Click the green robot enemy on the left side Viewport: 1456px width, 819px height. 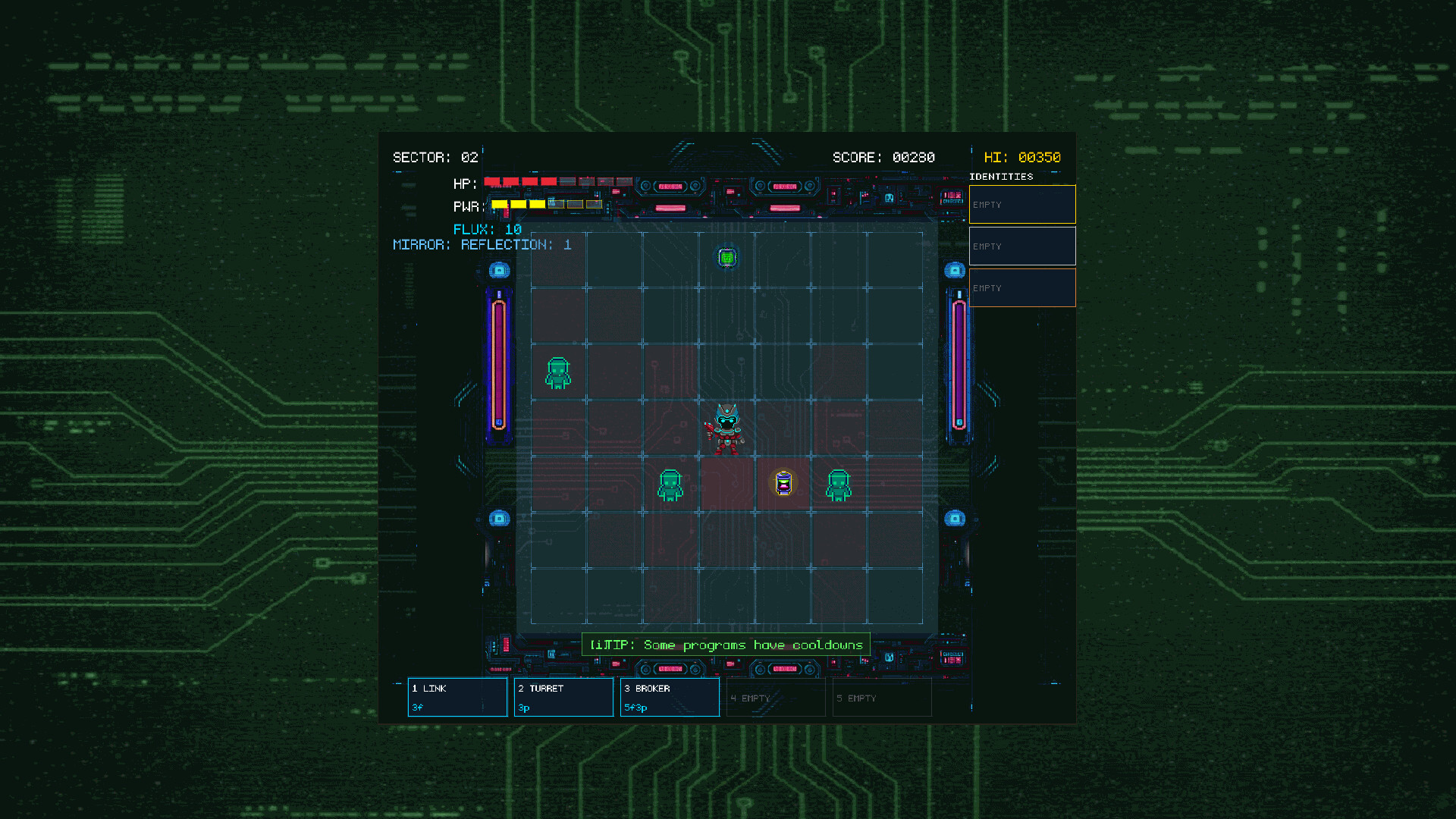coord(559,372)
